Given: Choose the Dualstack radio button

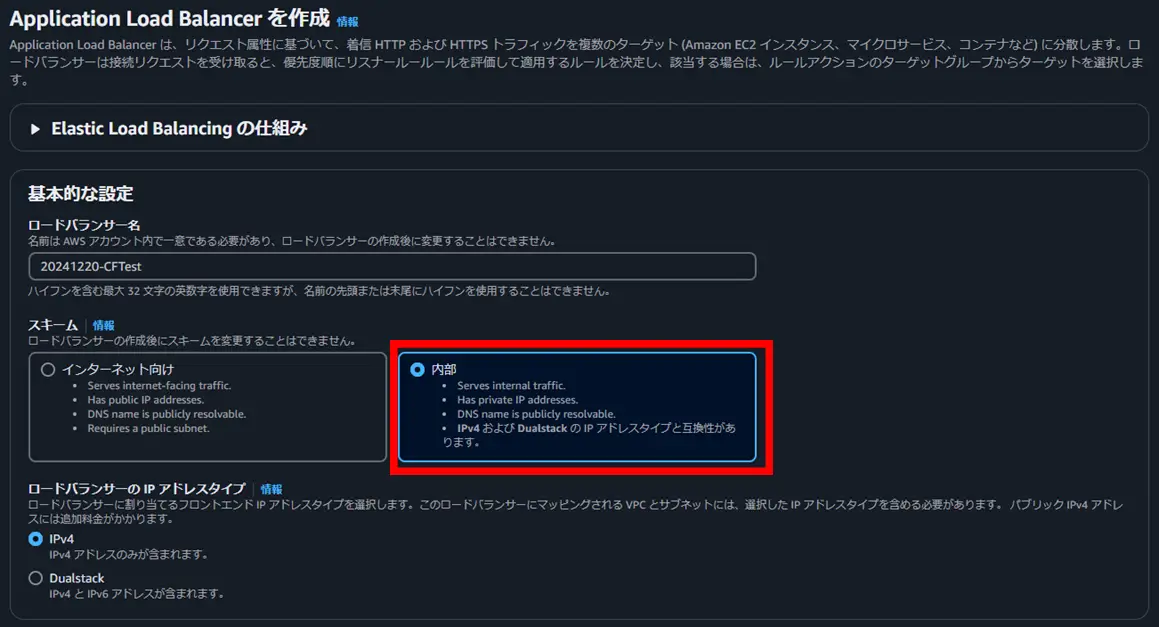Looking at the screenshot, I should pos(35,578).
